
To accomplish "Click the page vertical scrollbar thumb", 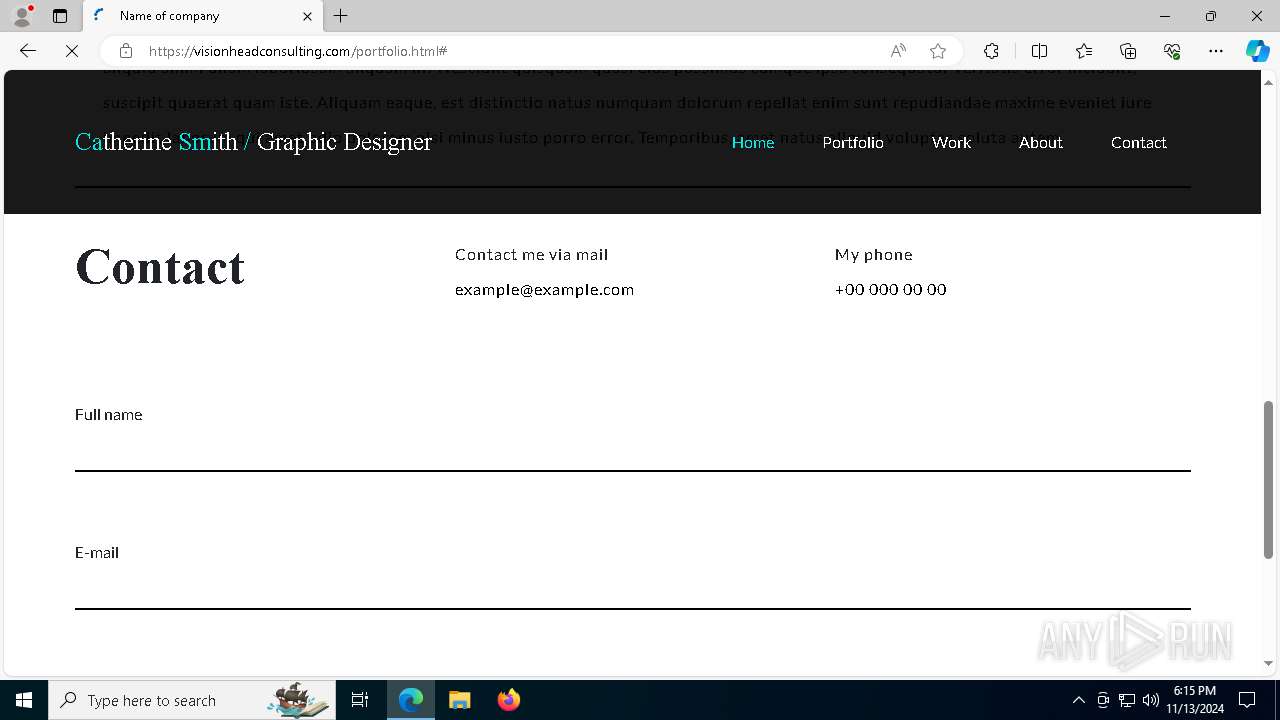I will click(x=1268, y=480).
